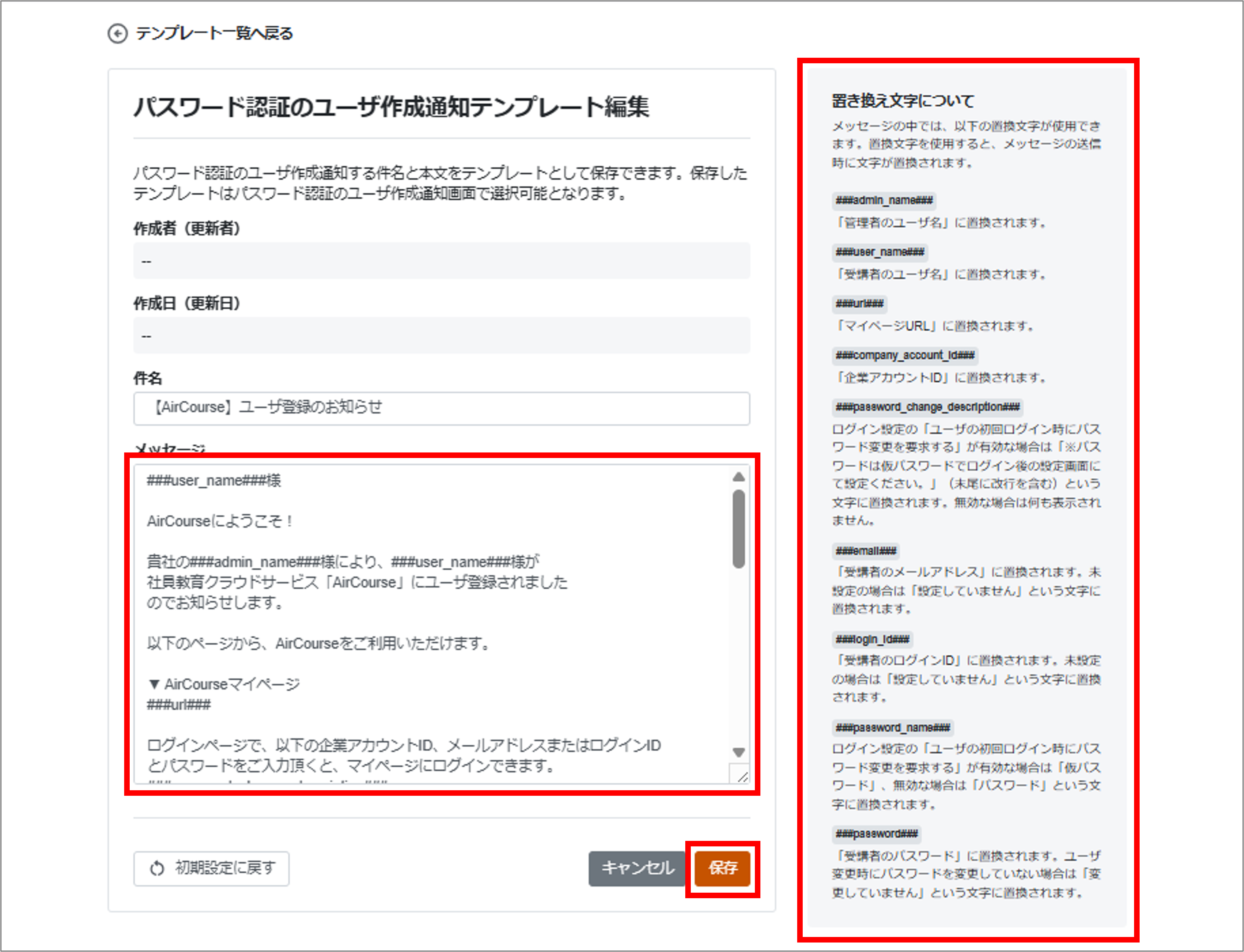Click the reset icon in 初期設定に戻す

click(157, 868)
